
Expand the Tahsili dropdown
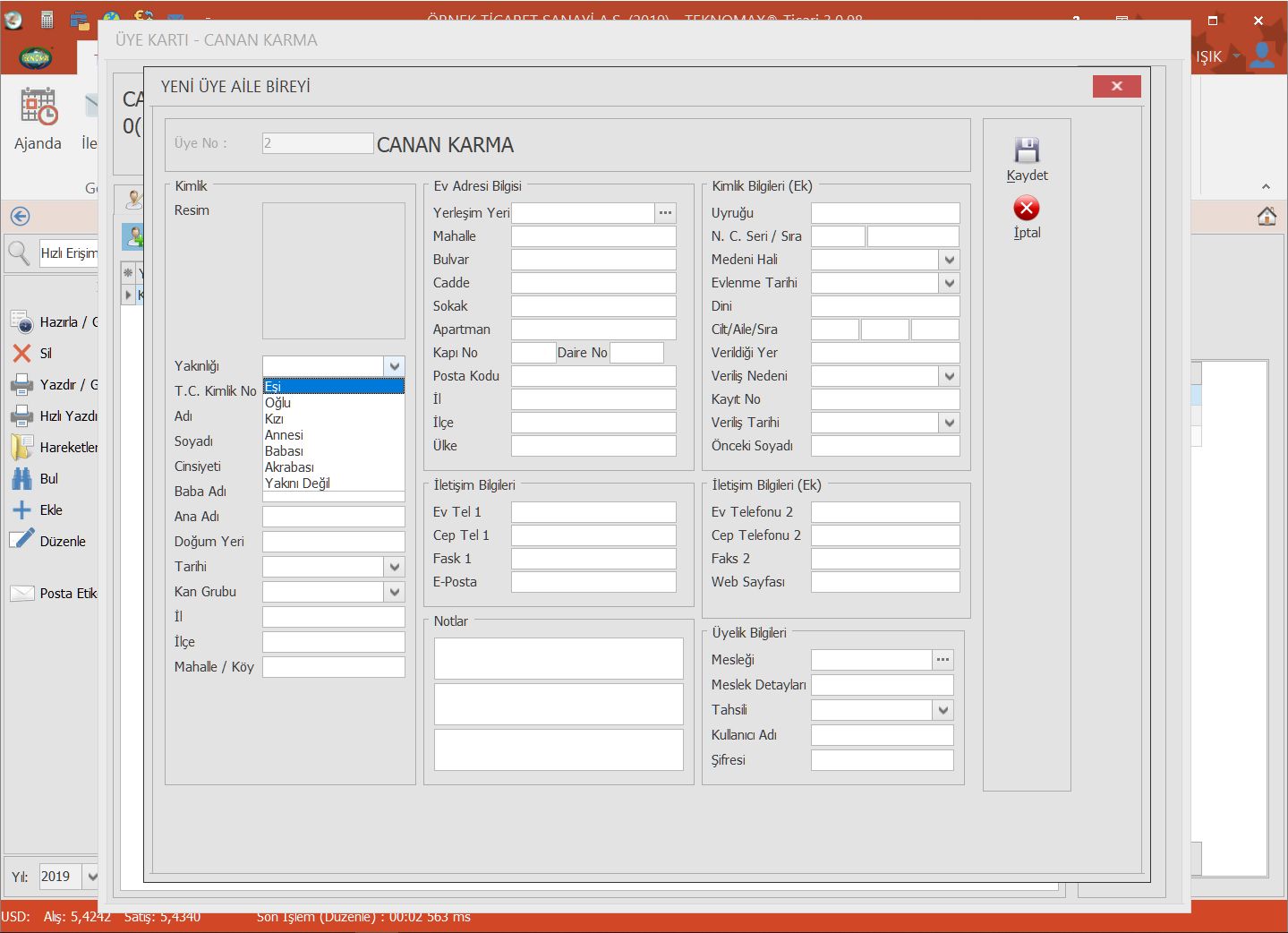(943, 710)
